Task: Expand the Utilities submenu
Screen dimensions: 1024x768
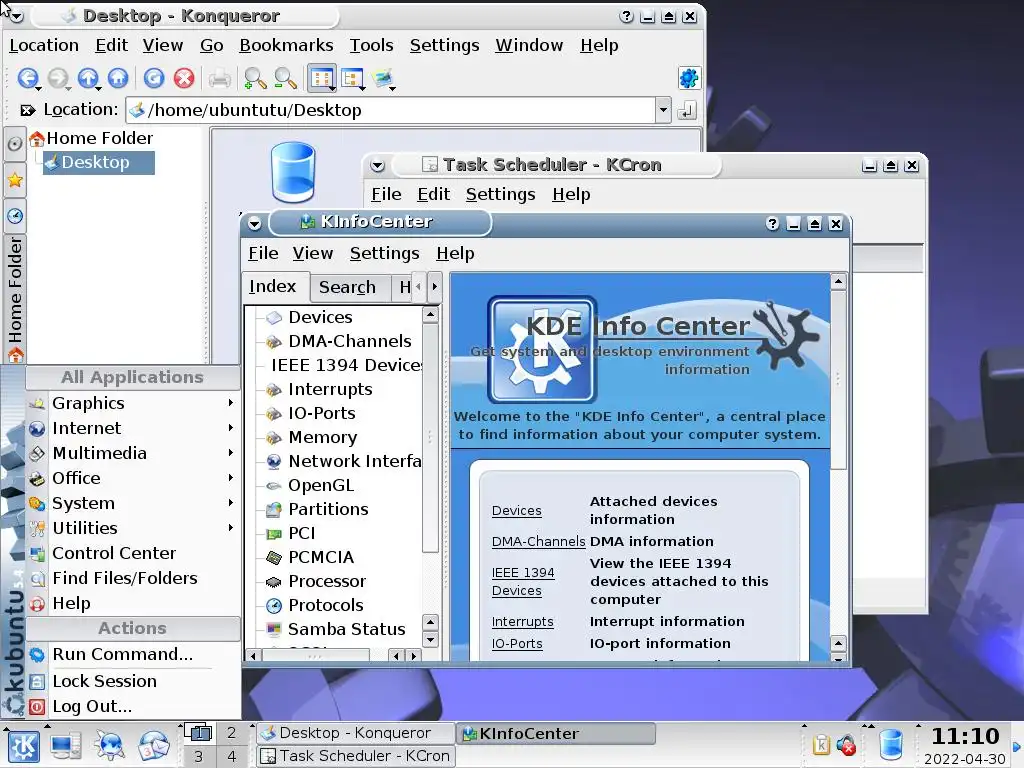Action: [x=133, y=528]
